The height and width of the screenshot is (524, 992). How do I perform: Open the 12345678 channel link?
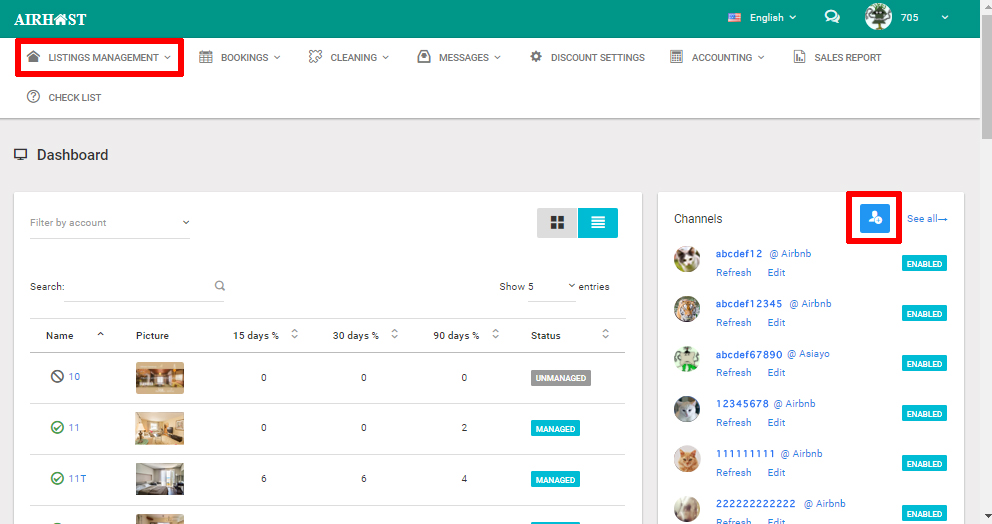pos(742,404)
